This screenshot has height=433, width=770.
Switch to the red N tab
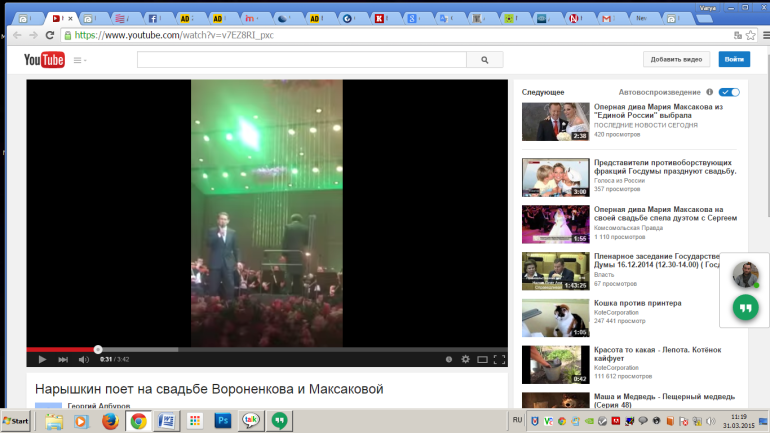(576, 19)
